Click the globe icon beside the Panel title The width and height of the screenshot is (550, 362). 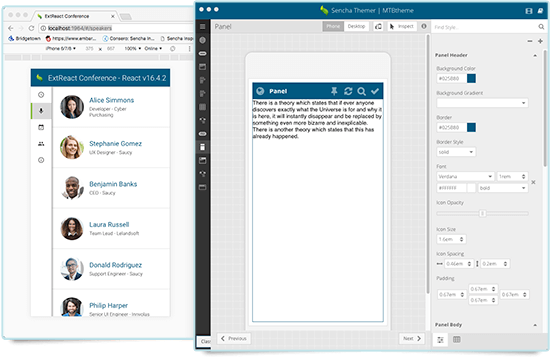[260, 91]
